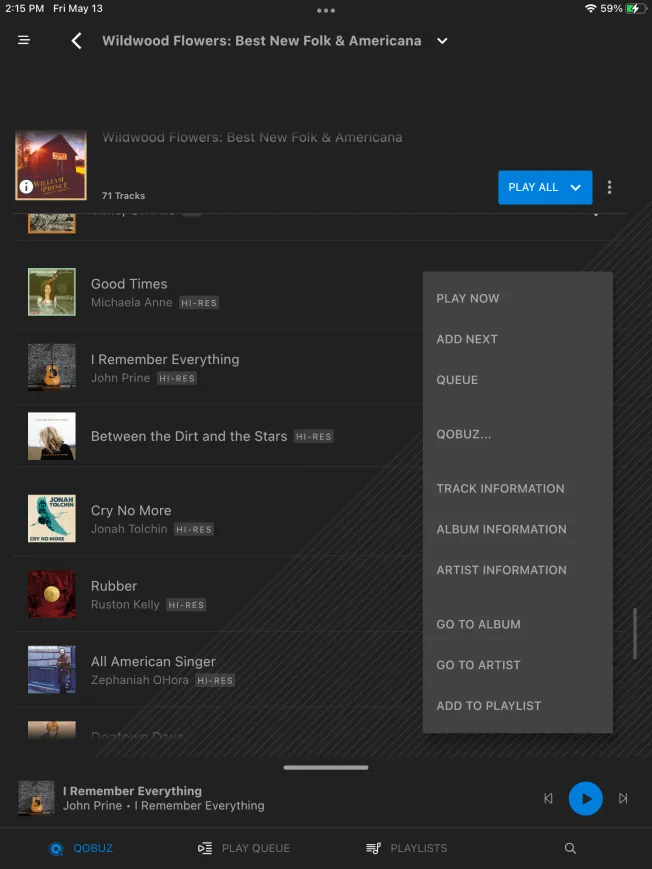Select the track title Good Times
Image resolution: width=652 pixels, height=869 pixels.
[129, 284]
